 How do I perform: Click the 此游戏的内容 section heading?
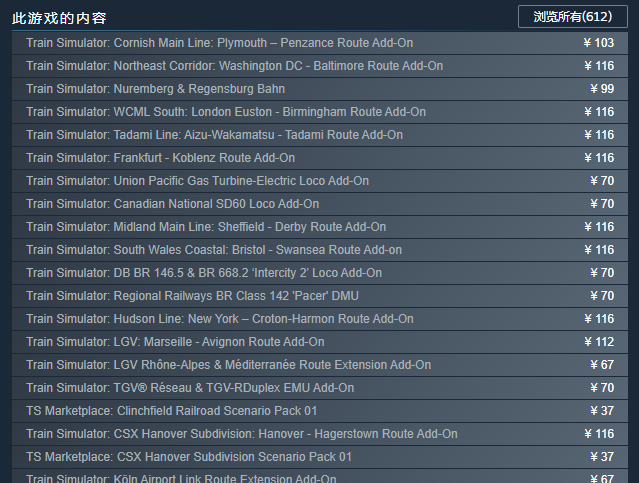pos(59,18)
